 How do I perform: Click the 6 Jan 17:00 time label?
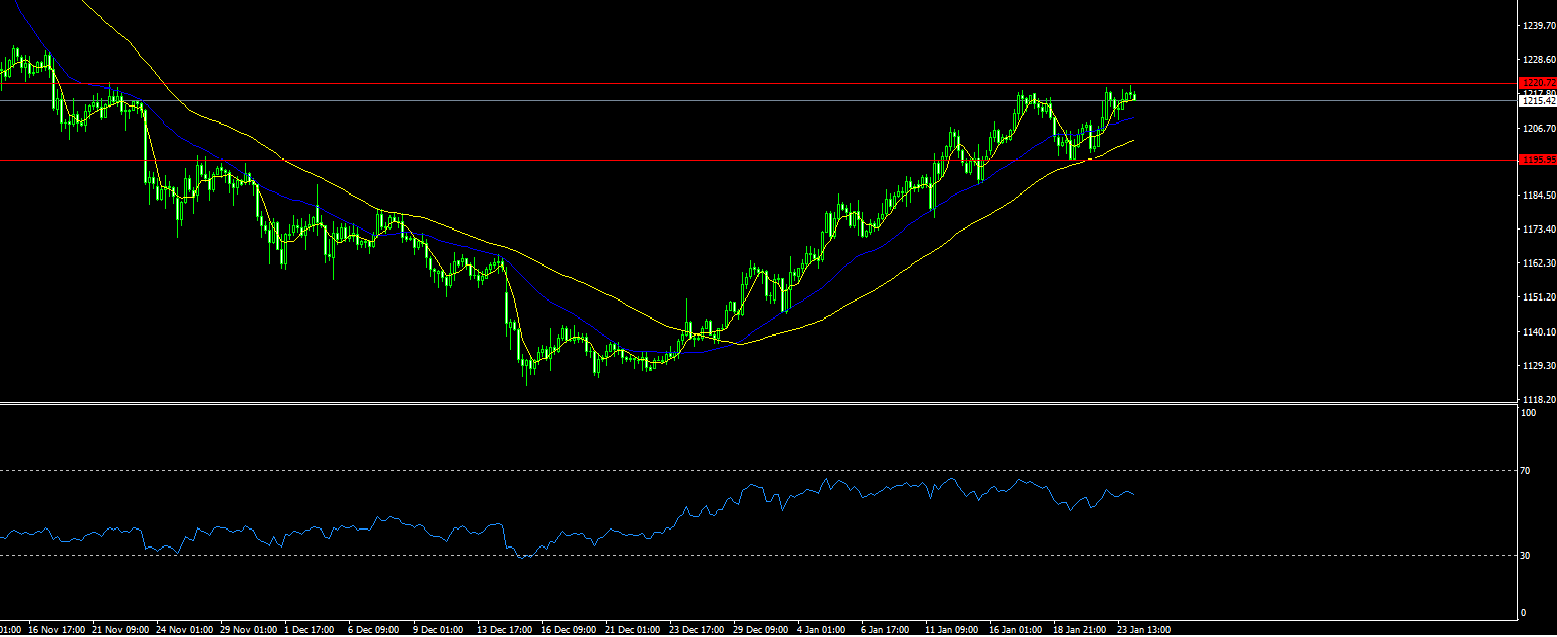(x=887, y=630)
